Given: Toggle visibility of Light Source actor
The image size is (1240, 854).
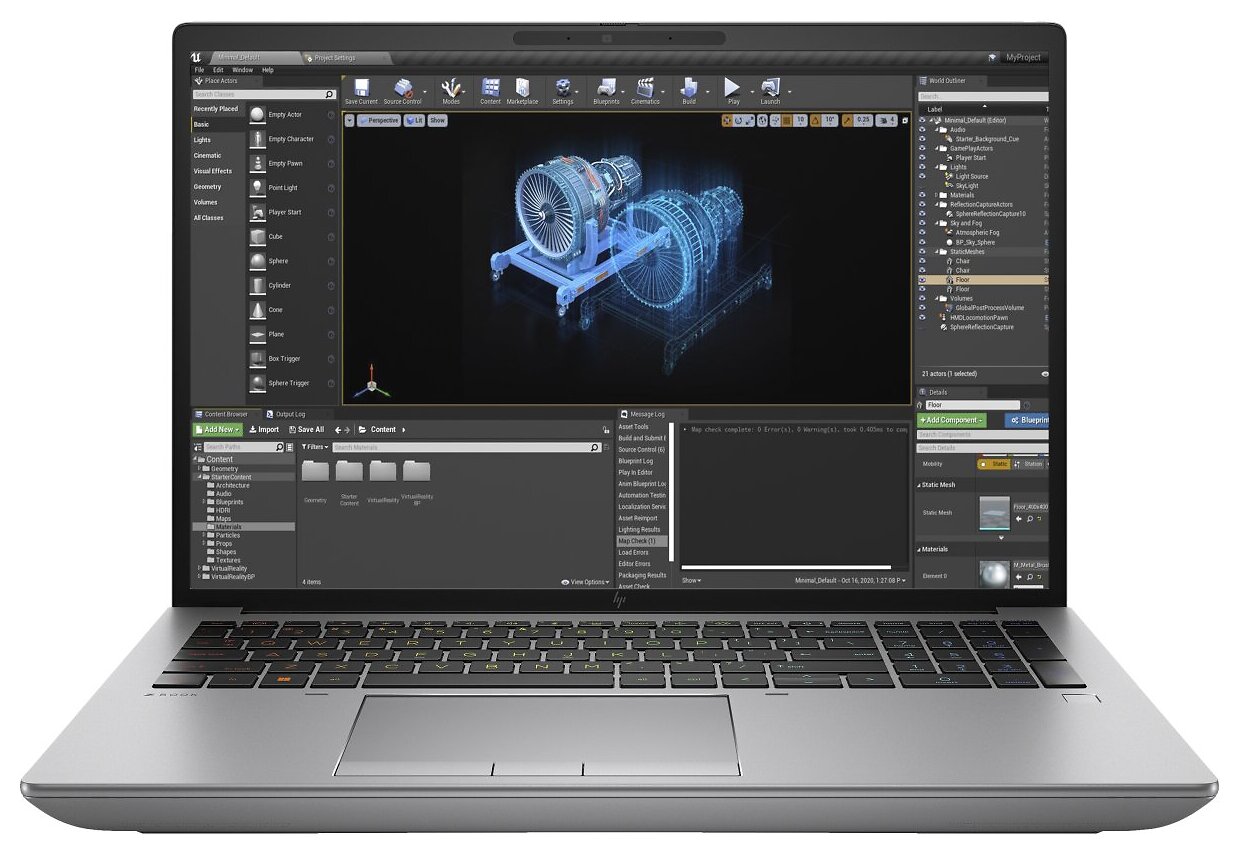Looking at the screenshot, I should coord(922,176).
